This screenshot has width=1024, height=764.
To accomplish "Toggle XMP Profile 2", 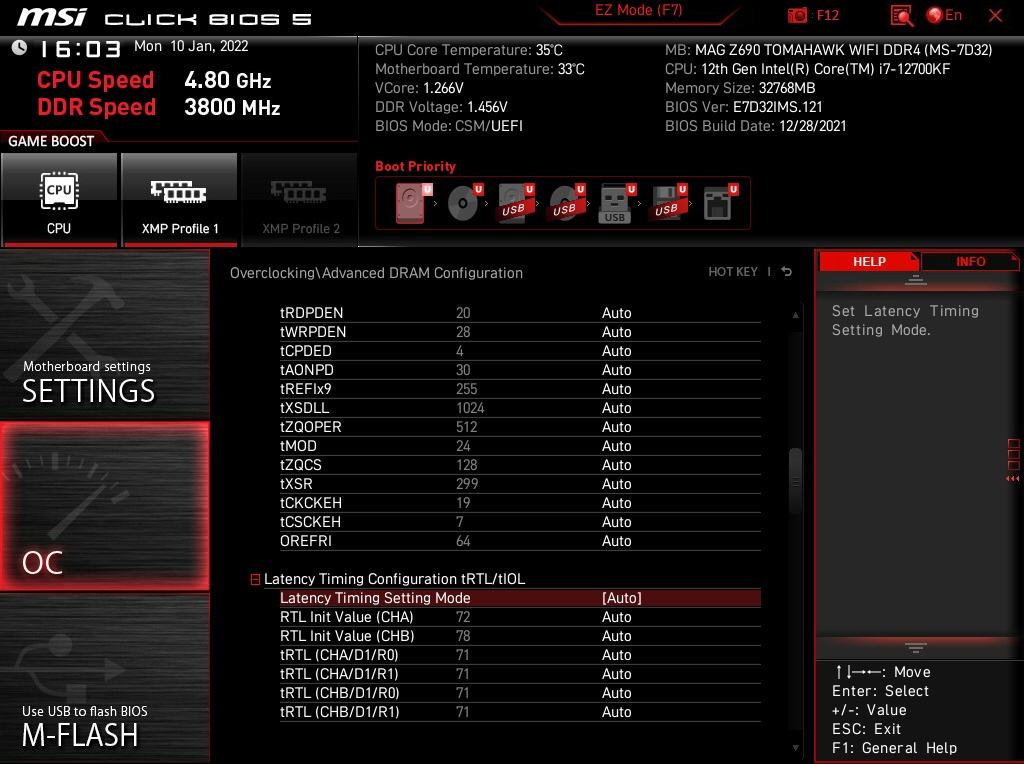I will click(x=300, y=200).
